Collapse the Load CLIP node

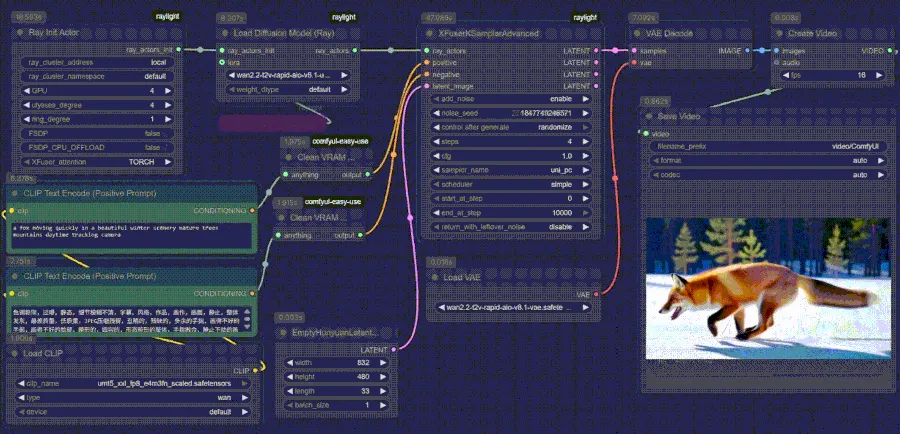pyautogui.click(x=13, y=354)
